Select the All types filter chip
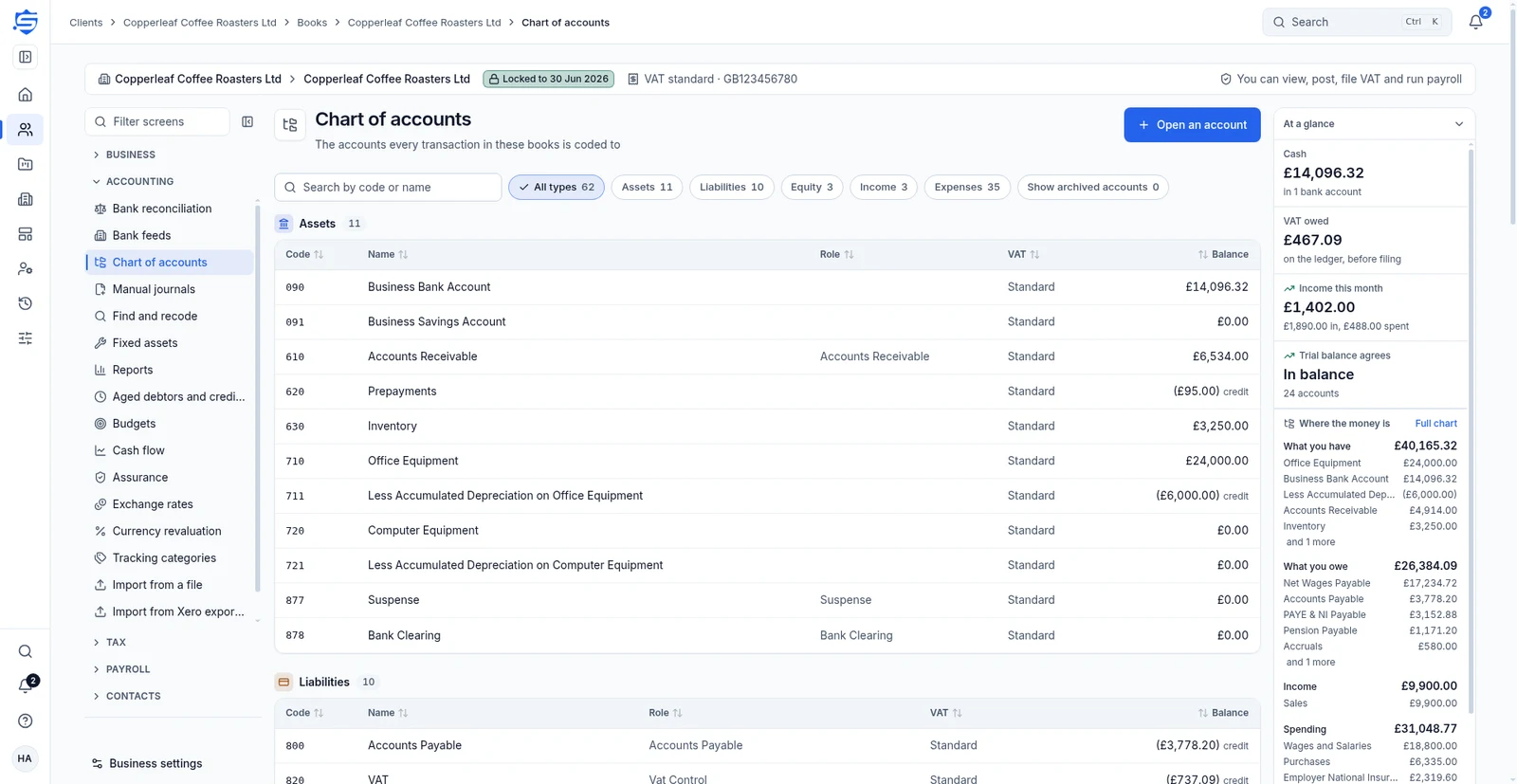Viewport: 1517px width, 784px height. pos(557,187)
